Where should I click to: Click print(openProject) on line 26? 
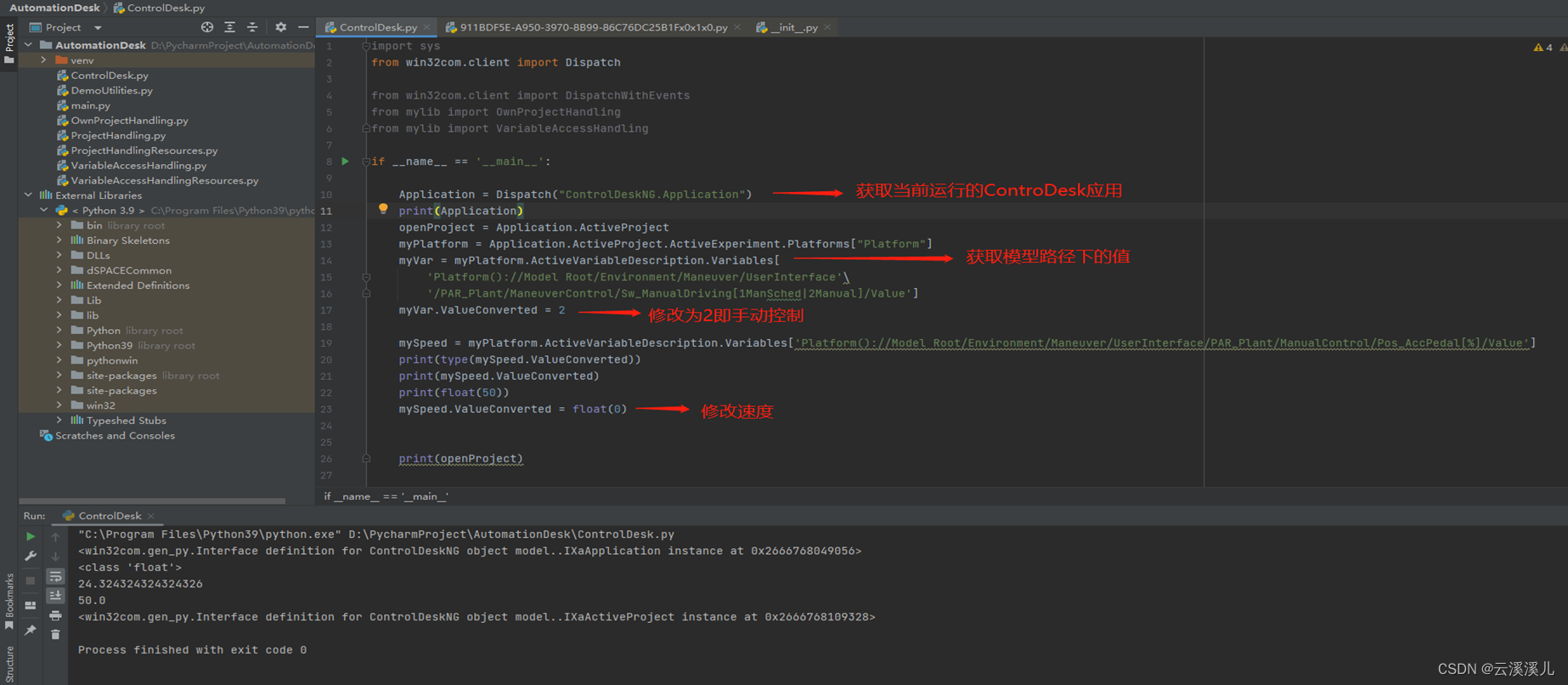tap(461, 459)
